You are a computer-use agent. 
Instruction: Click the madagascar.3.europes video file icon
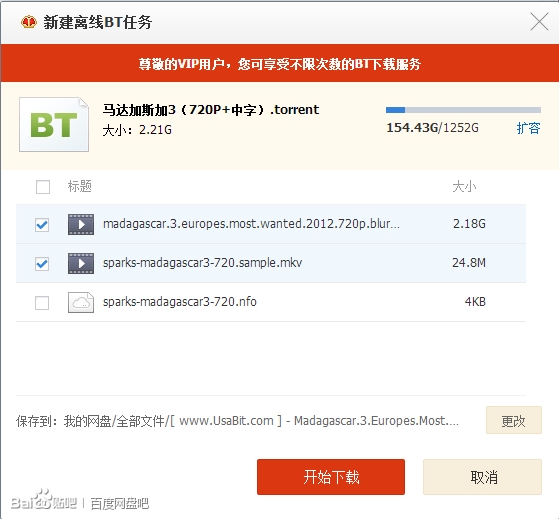point(81,224)
